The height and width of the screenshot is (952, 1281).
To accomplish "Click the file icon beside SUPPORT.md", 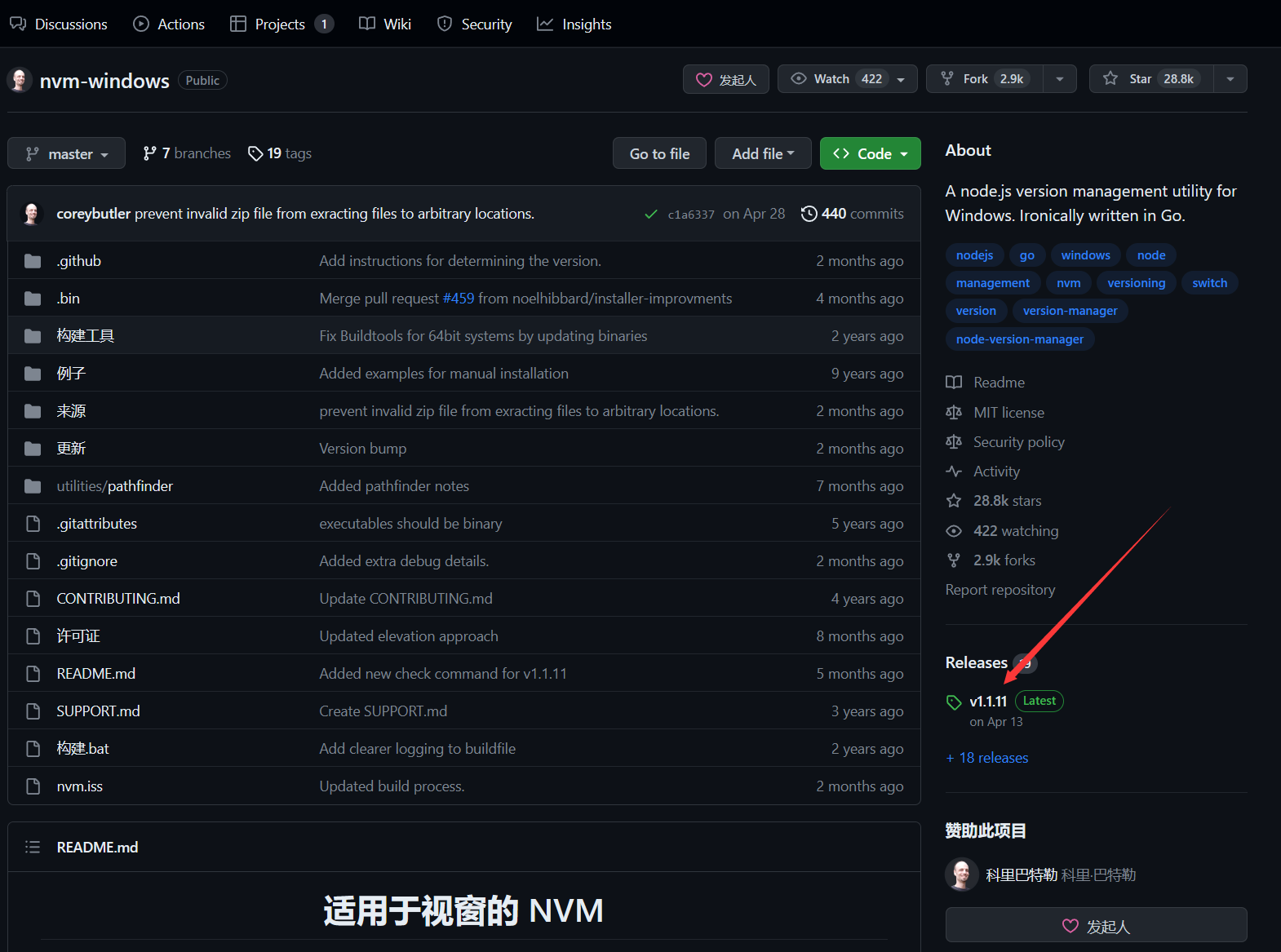I will (33, 711).
